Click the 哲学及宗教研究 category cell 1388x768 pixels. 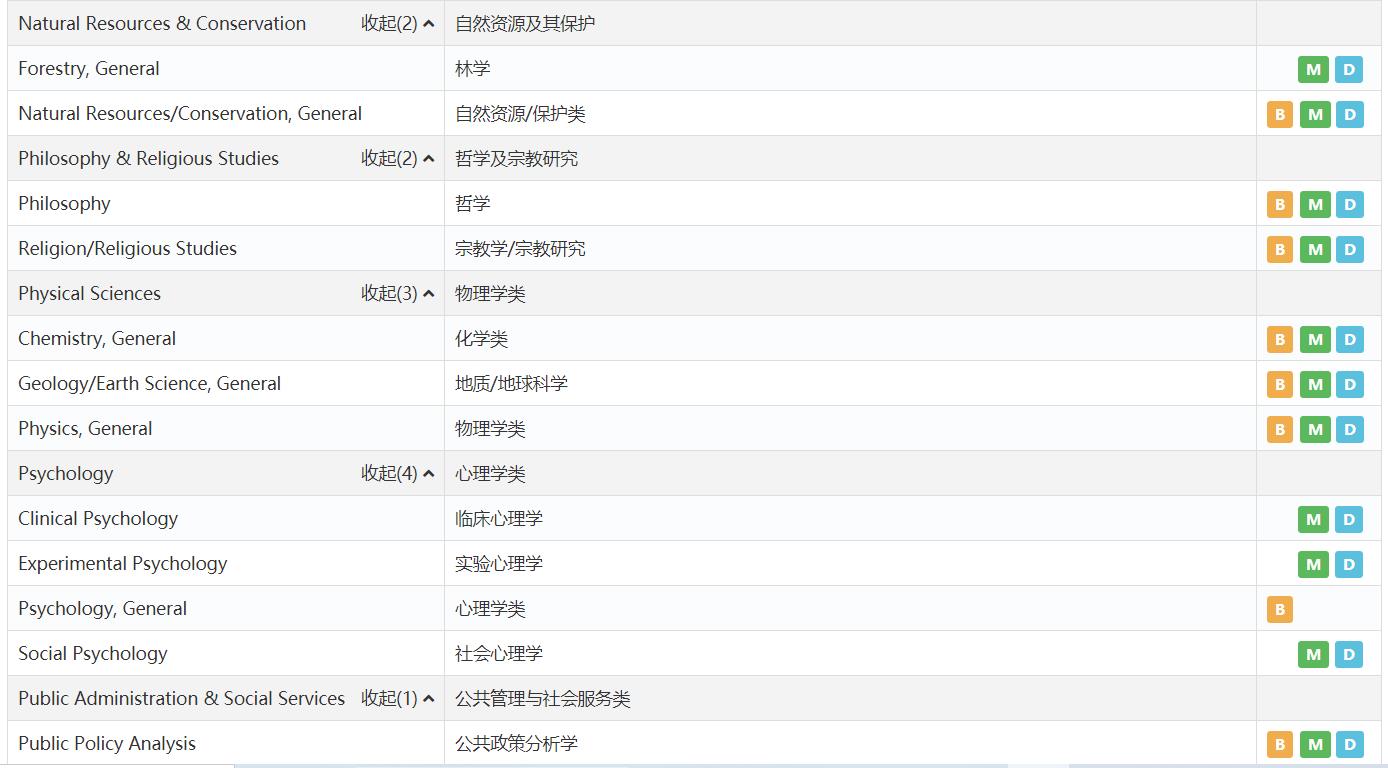point(850,158)
